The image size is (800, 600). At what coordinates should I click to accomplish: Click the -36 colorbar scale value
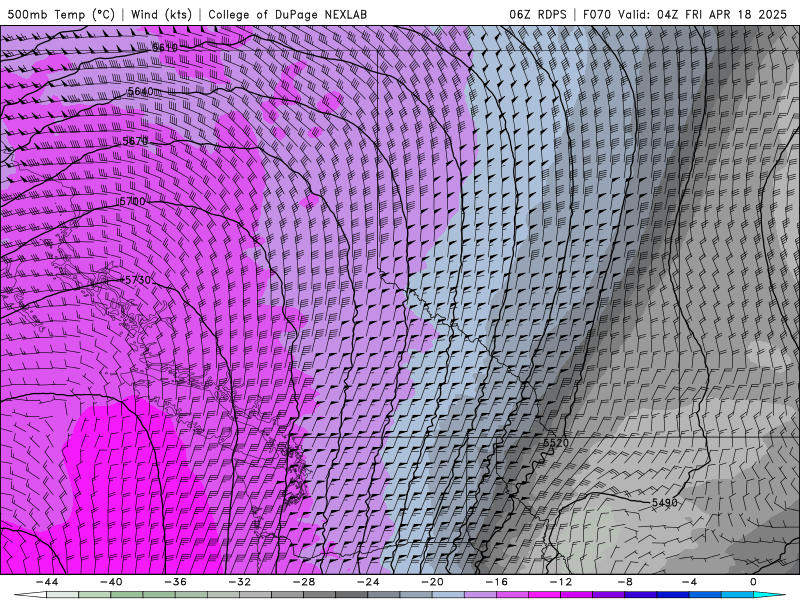pyautogui.click(x=176, y=582)
